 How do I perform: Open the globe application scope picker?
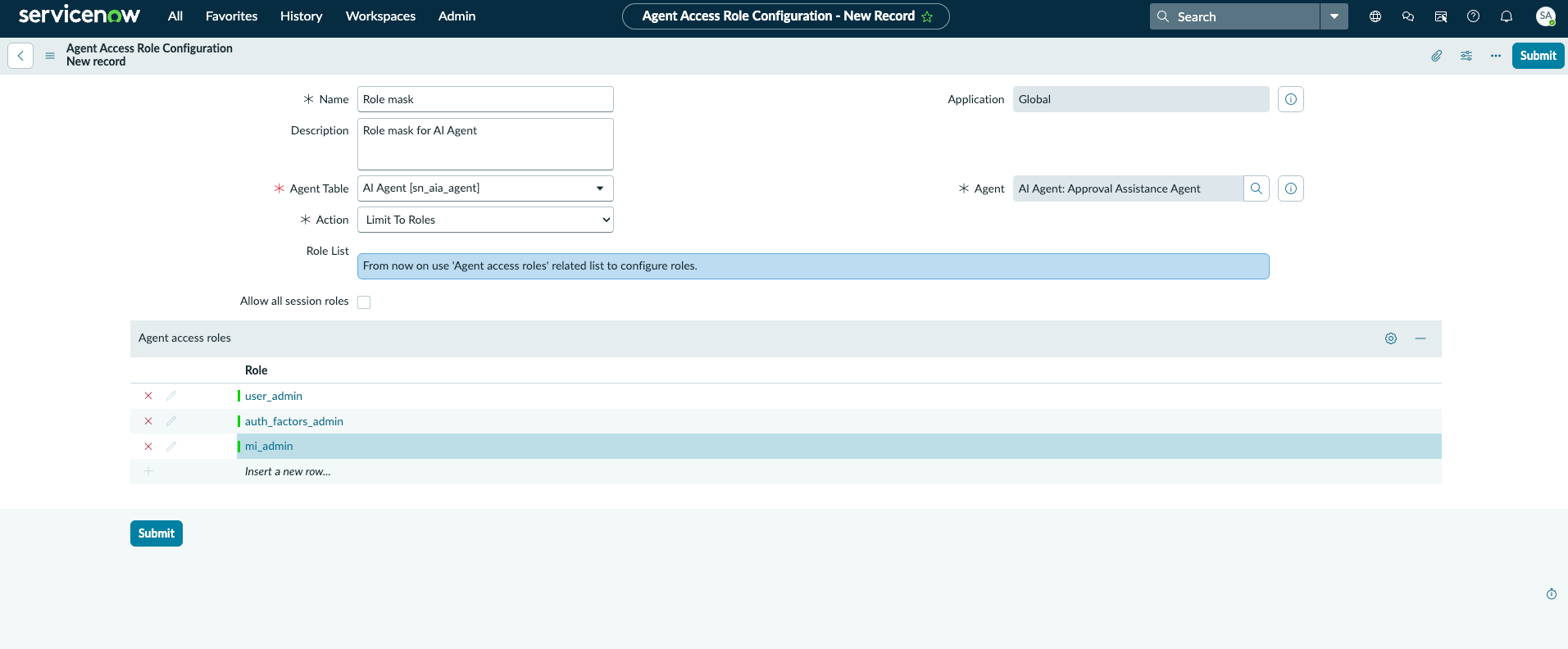pyautogui.click(x=1375, y=16)
